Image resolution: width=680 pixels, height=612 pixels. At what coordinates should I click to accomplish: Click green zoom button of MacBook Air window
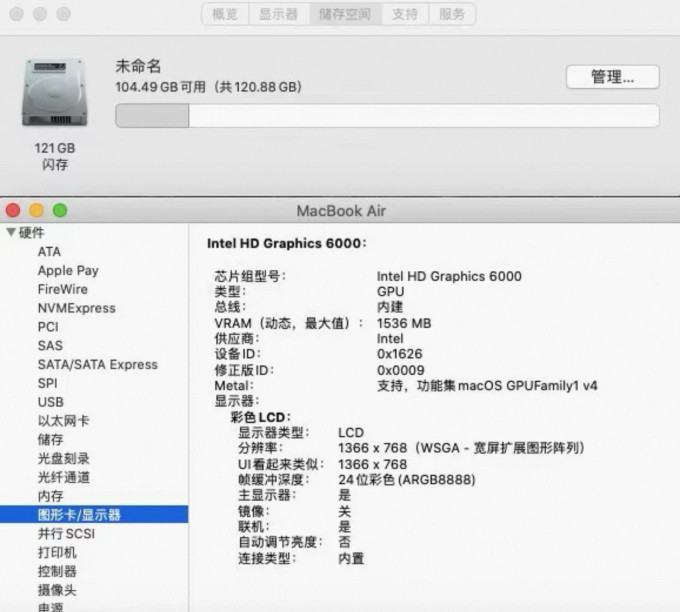point(60,210)
